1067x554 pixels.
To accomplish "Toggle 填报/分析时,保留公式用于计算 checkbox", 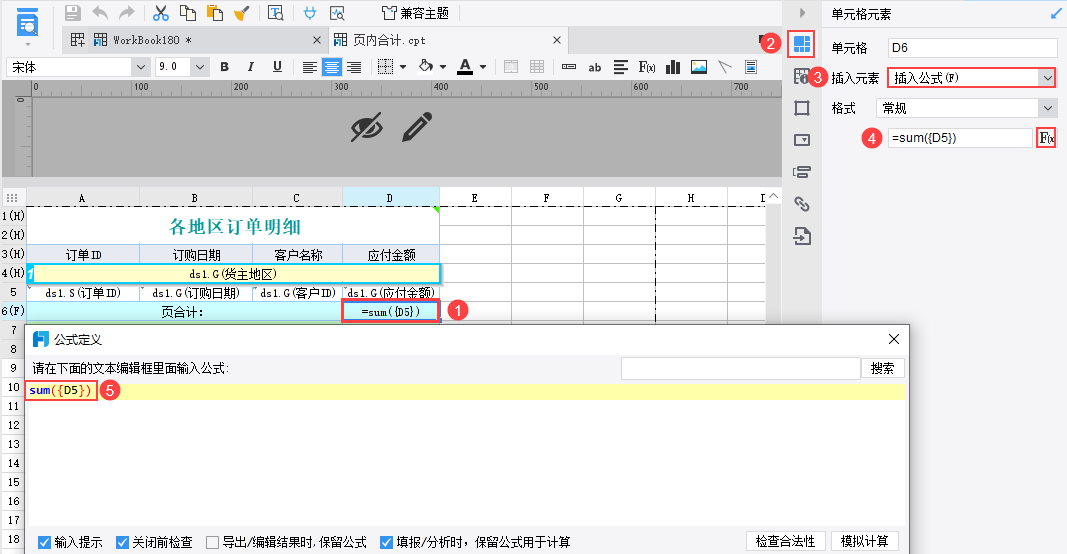I will (x=386, y=542).
